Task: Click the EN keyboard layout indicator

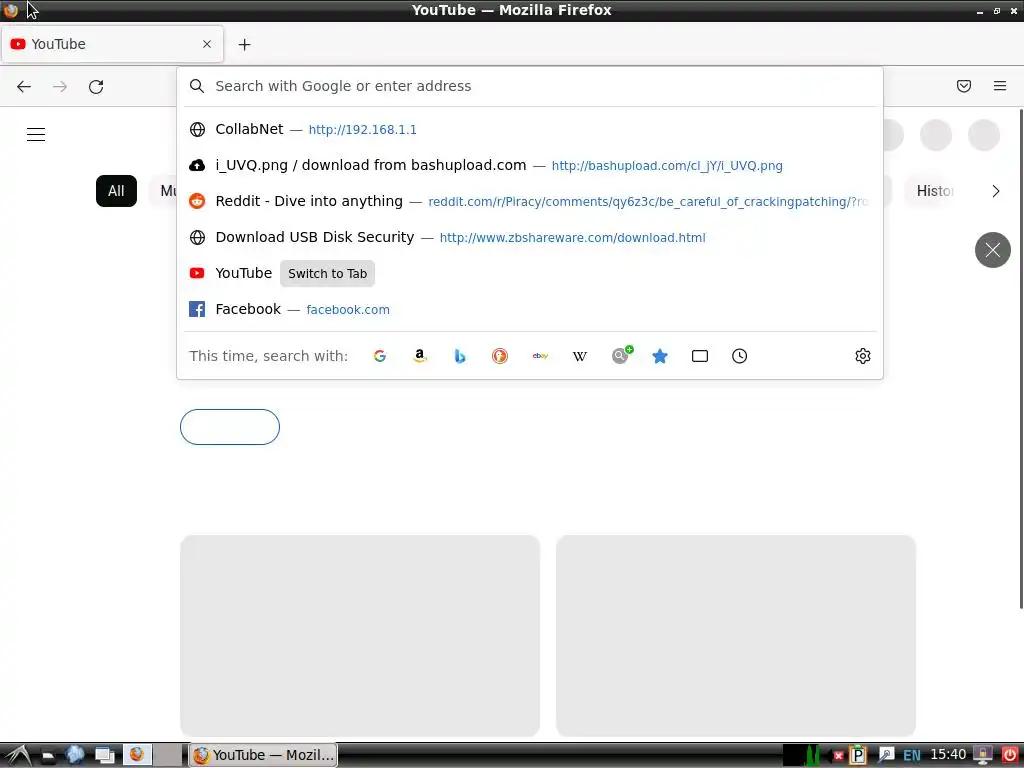Action: 912,756
